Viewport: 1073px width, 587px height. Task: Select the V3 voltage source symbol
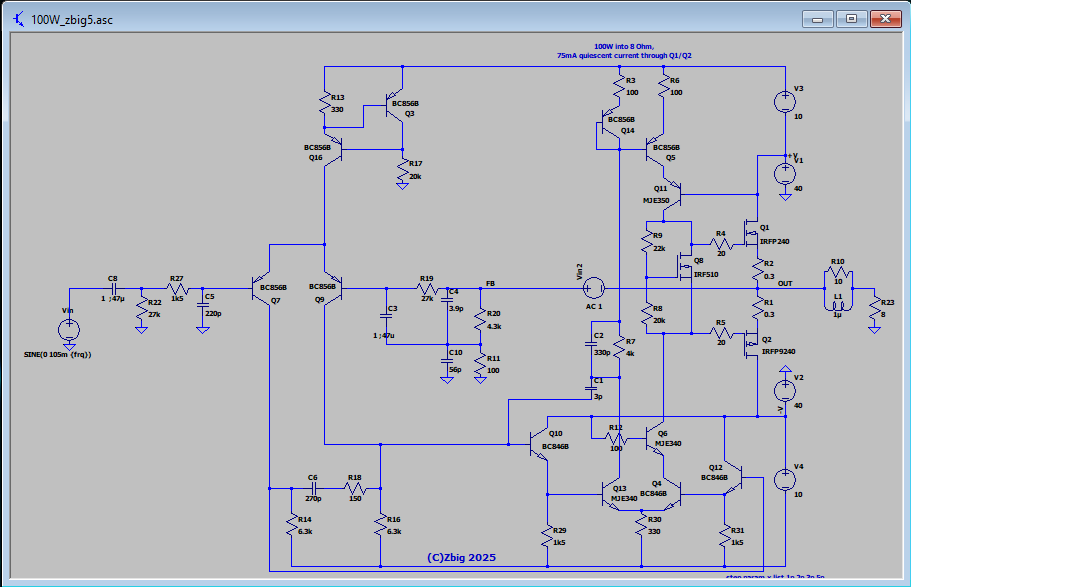click(x=785, y=102)
